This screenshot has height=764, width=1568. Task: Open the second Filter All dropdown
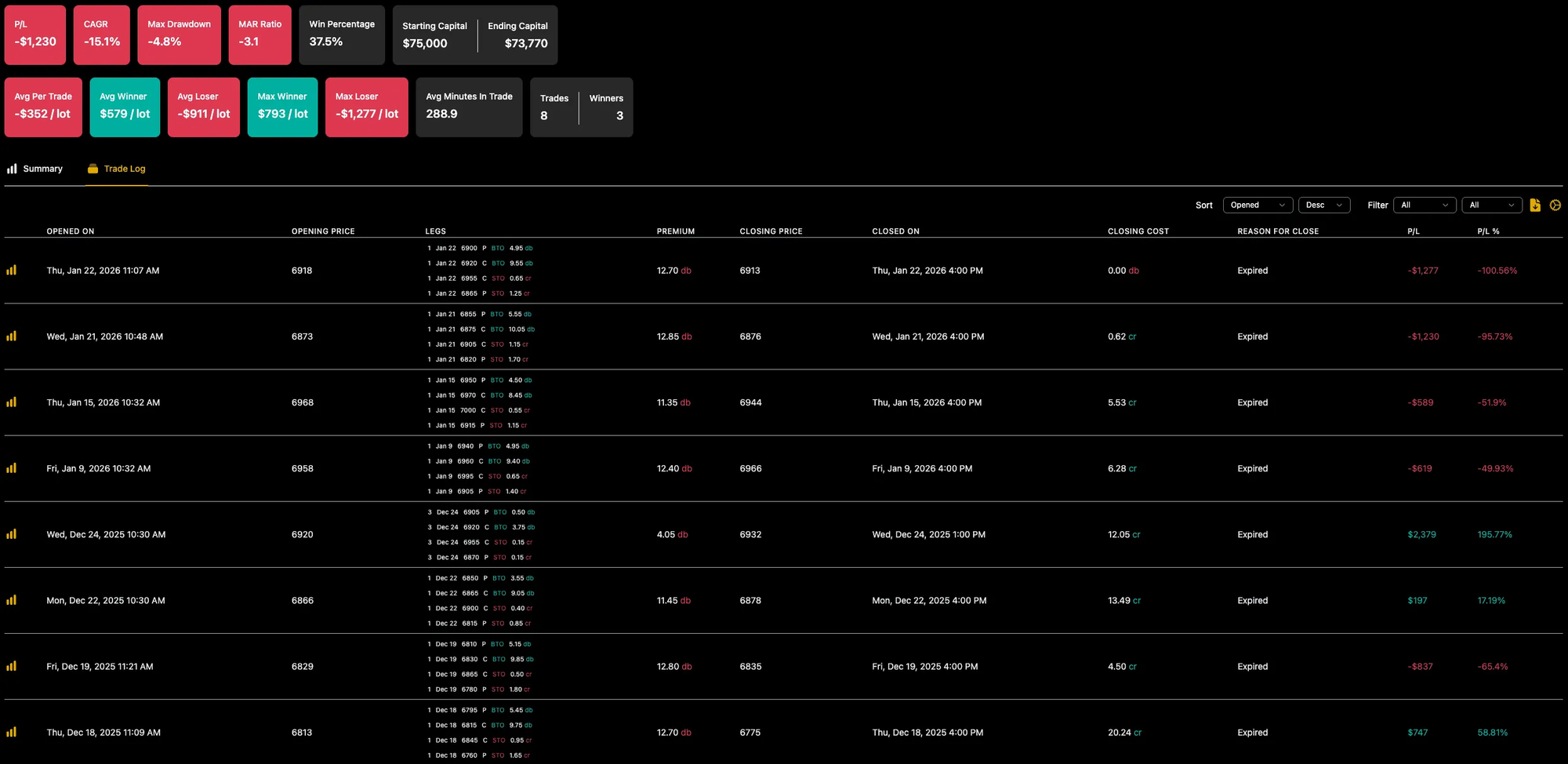pos(1491,205)
